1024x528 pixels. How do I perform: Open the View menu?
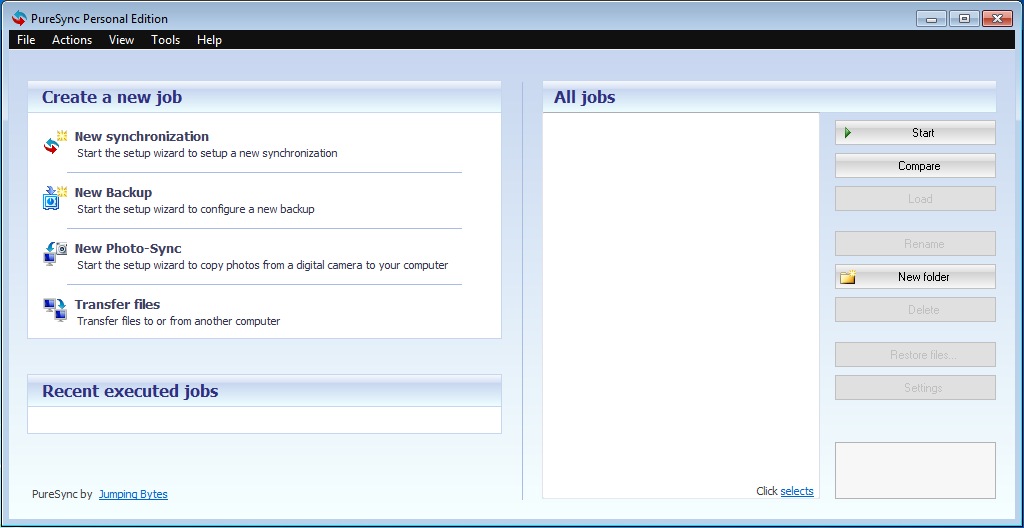(121, 40)
